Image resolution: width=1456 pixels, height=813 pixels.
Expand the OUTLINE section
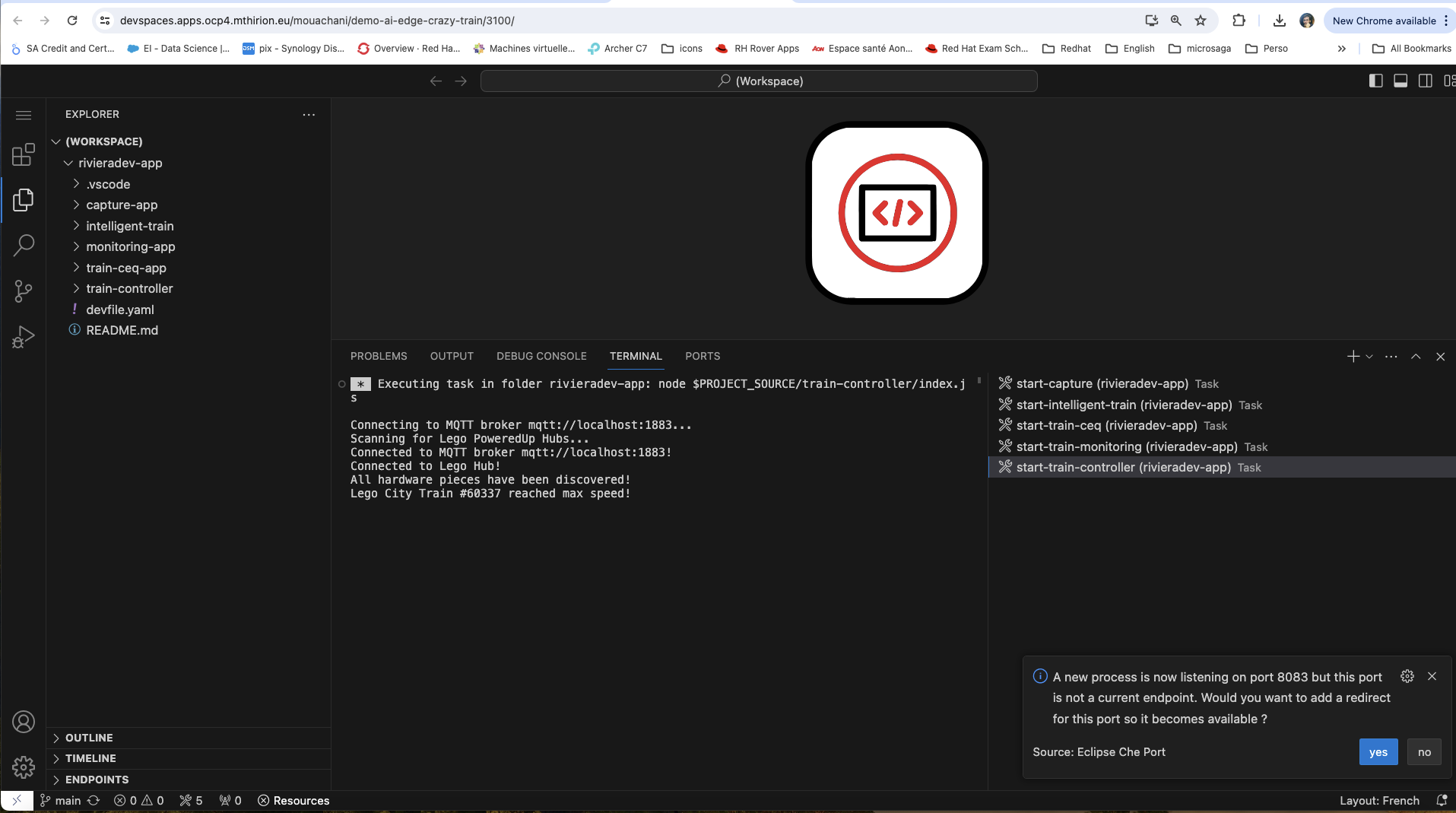(89, 738)
